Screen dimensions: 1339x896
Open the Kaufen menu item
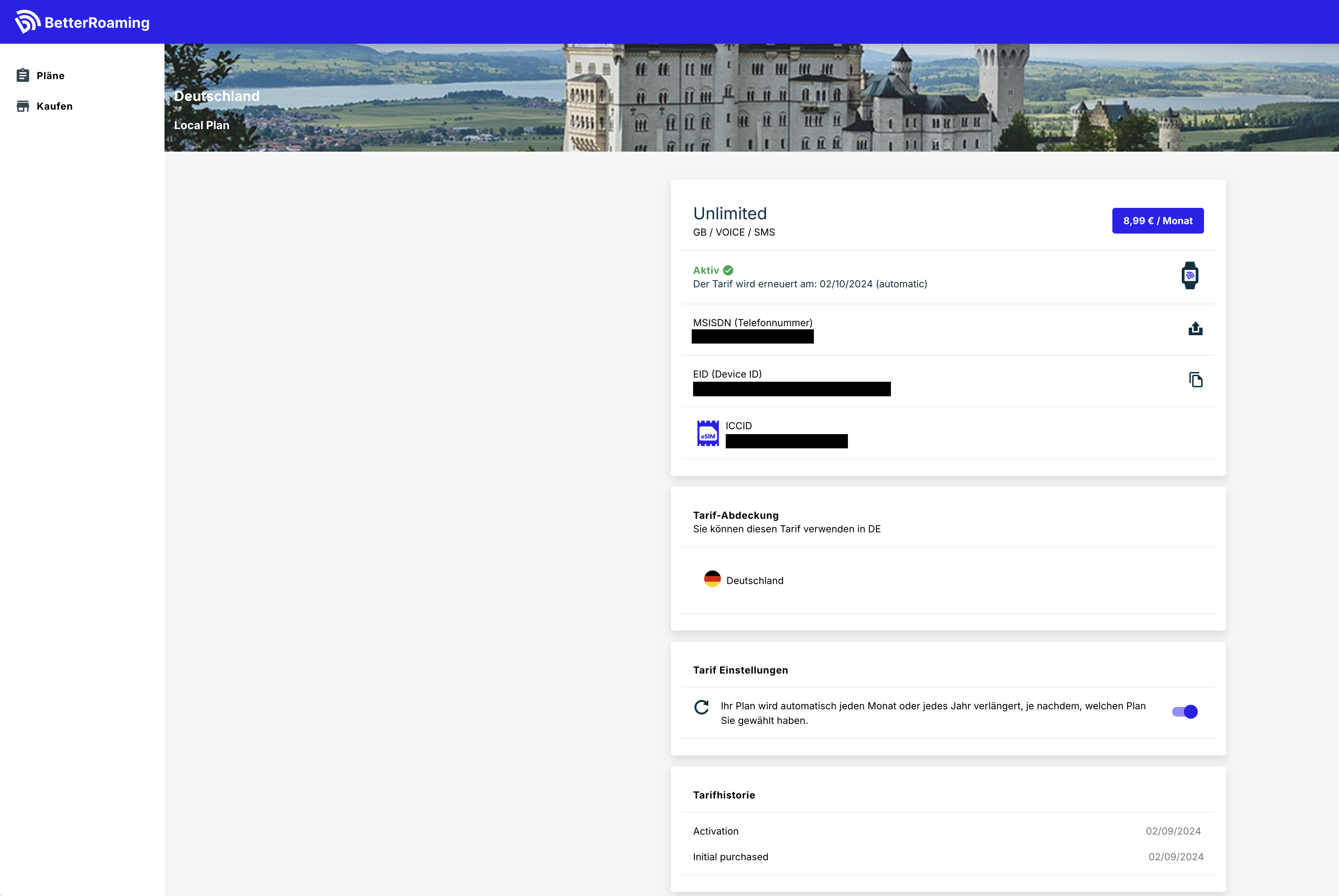point(54,106)
